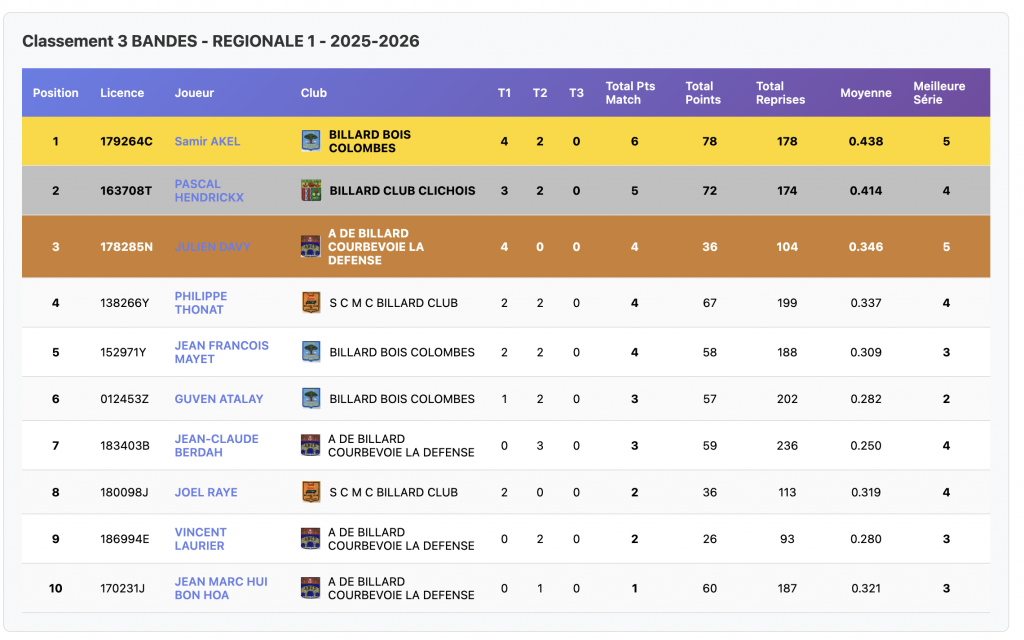This screenshot has width=1024, height=640.
Task: Click licence number 179264C
Action: (126, 141)
